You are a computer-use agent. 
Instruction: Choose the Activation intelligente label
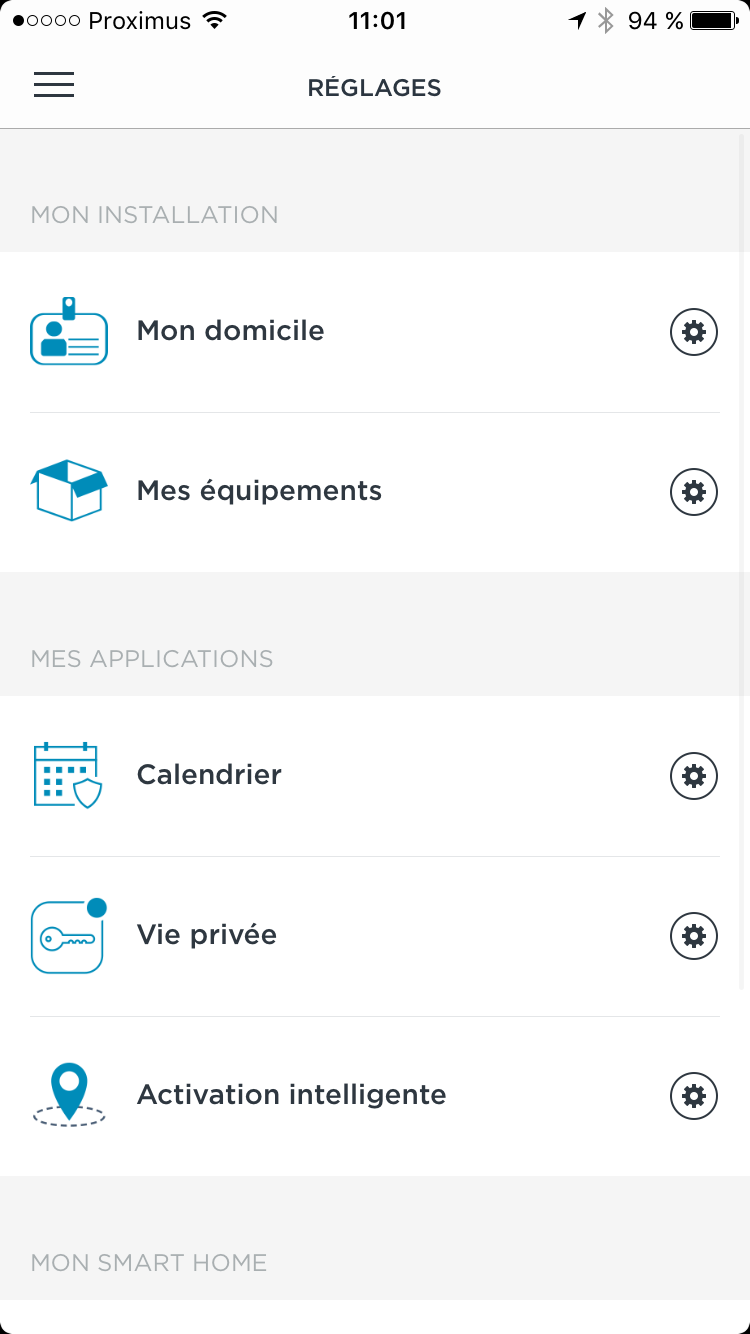[291, 1095]
